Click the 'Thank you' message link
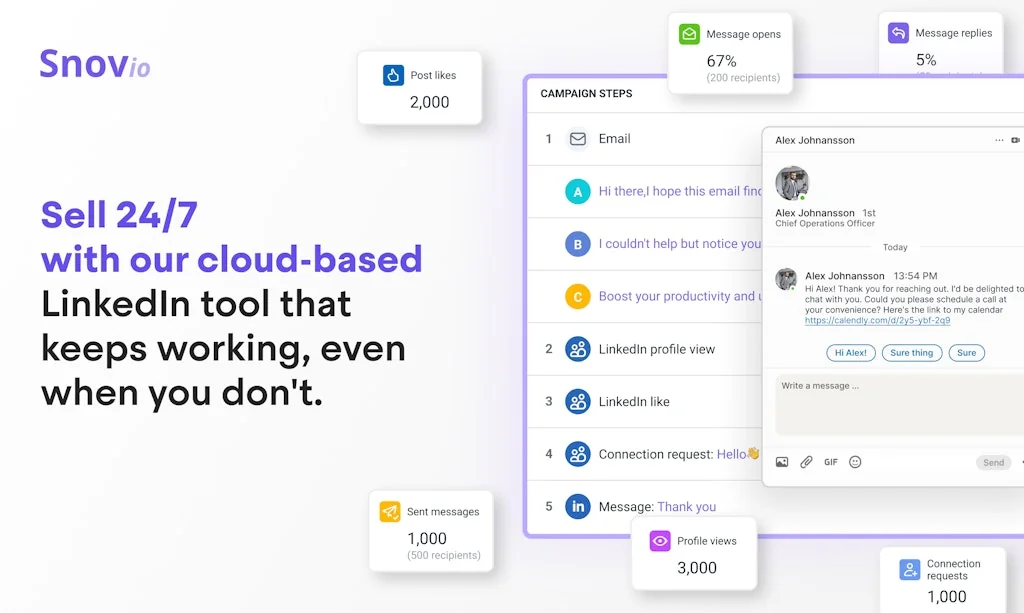 tap(686, 507)
